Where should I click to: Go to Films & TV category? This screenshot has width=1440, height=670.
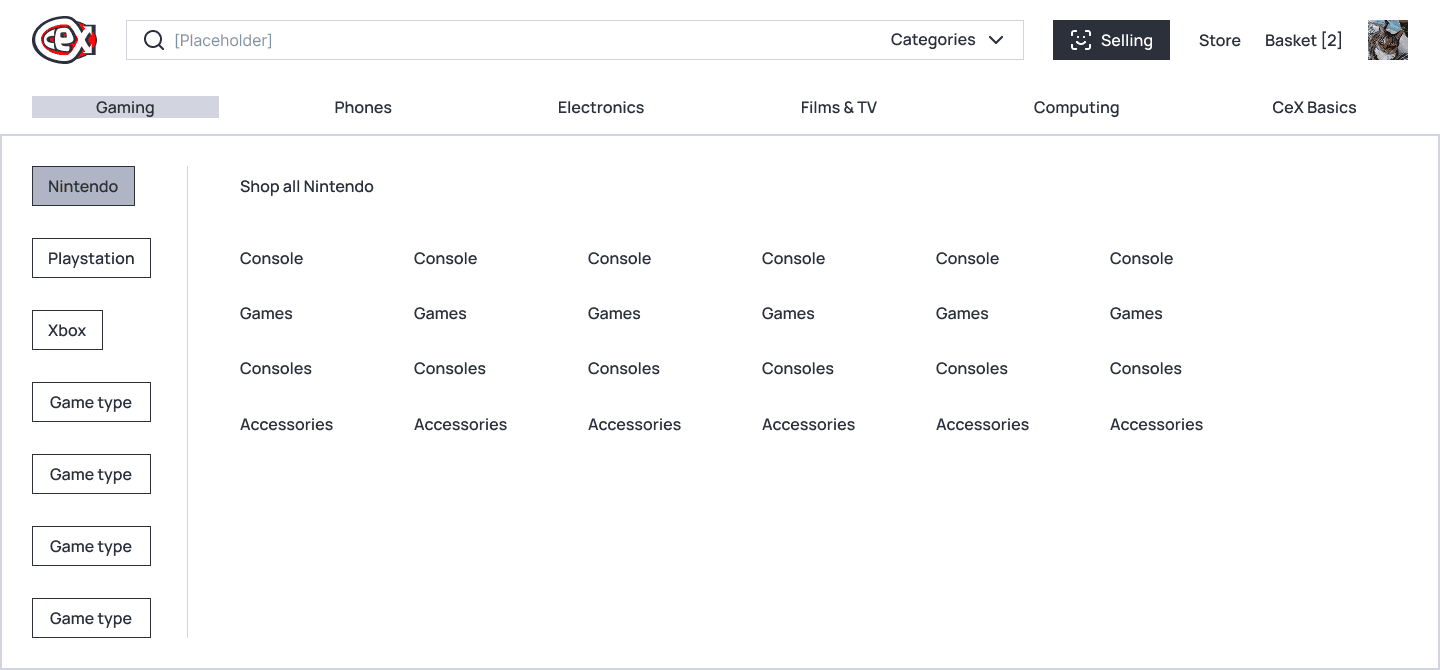click(839, 107)
